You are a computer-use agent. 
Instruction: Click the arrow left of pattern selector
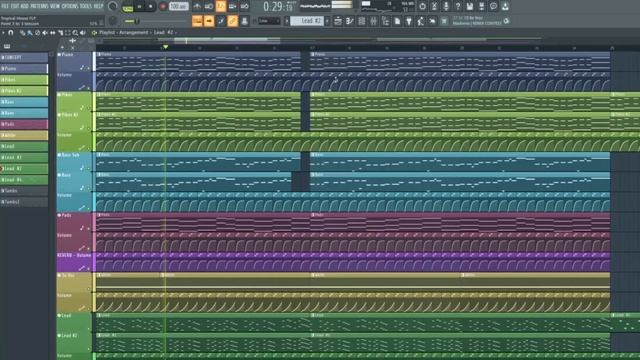tap(287, 21)
